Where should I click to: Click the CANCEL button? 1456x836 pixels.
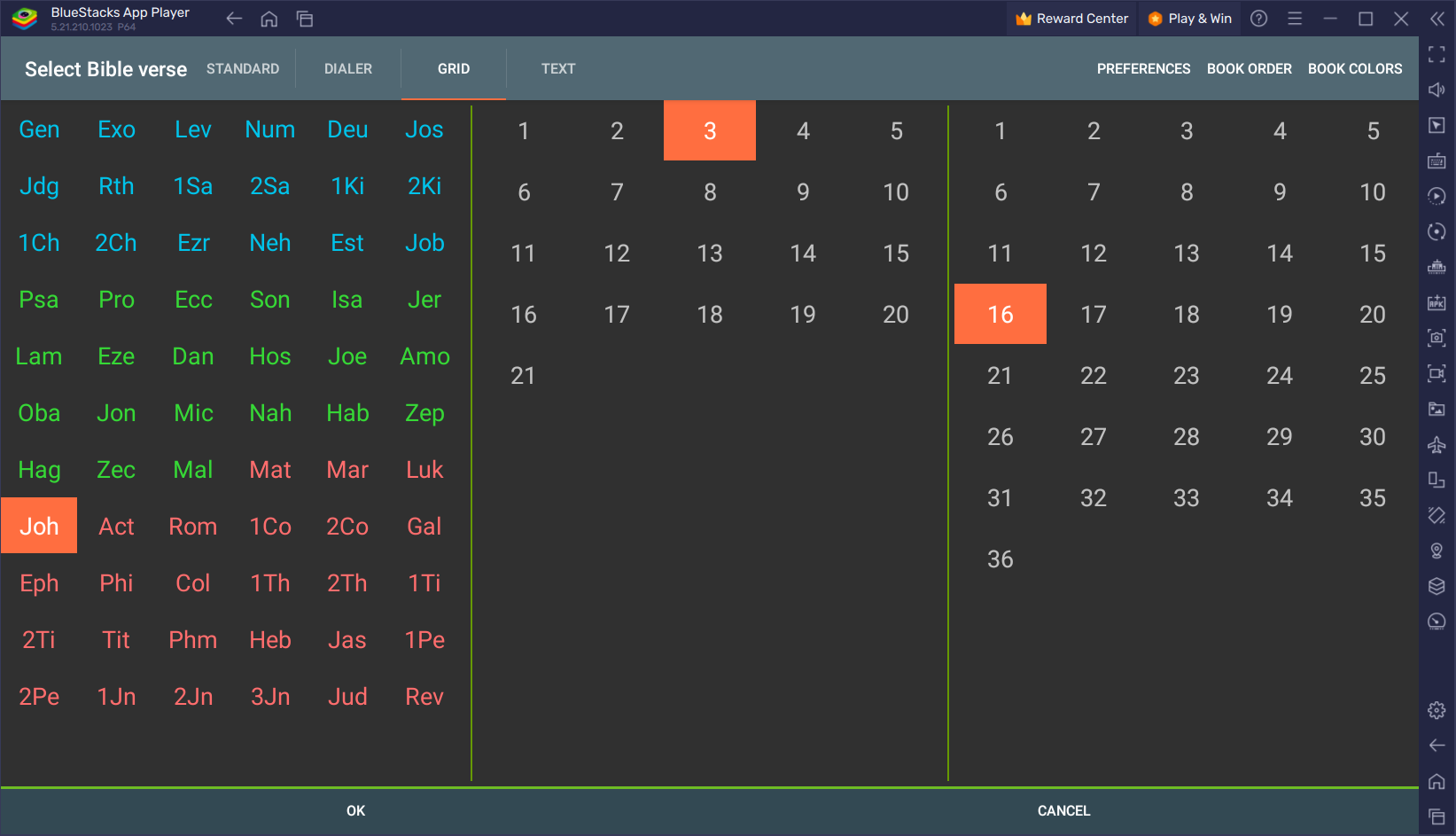pyautogui.click(x=1063, y=811)
